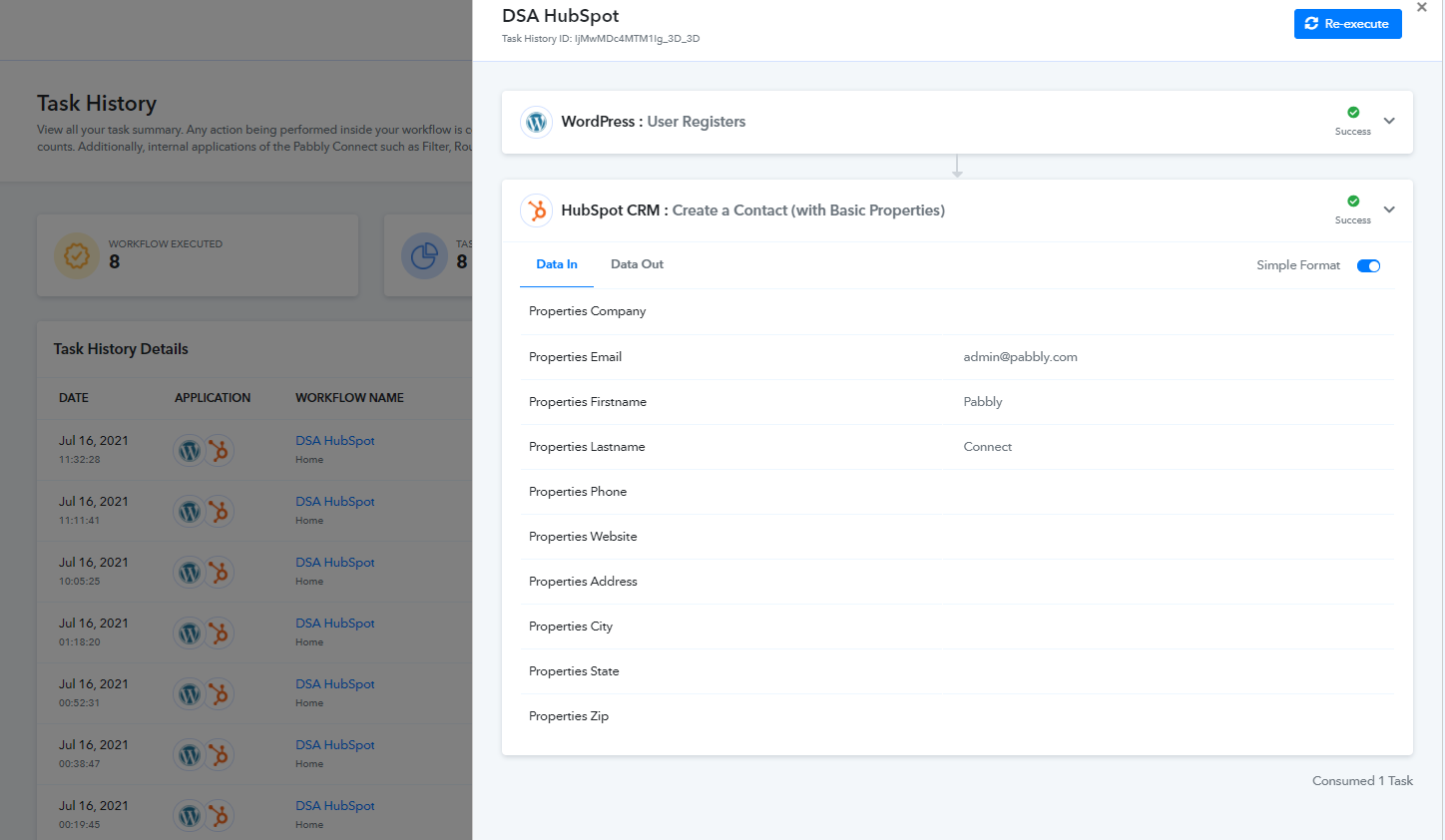Click the pie chart icon beside Workflow Executed card
The width and height of the screenshot is (1445, 840).
[x=424, y=256]
